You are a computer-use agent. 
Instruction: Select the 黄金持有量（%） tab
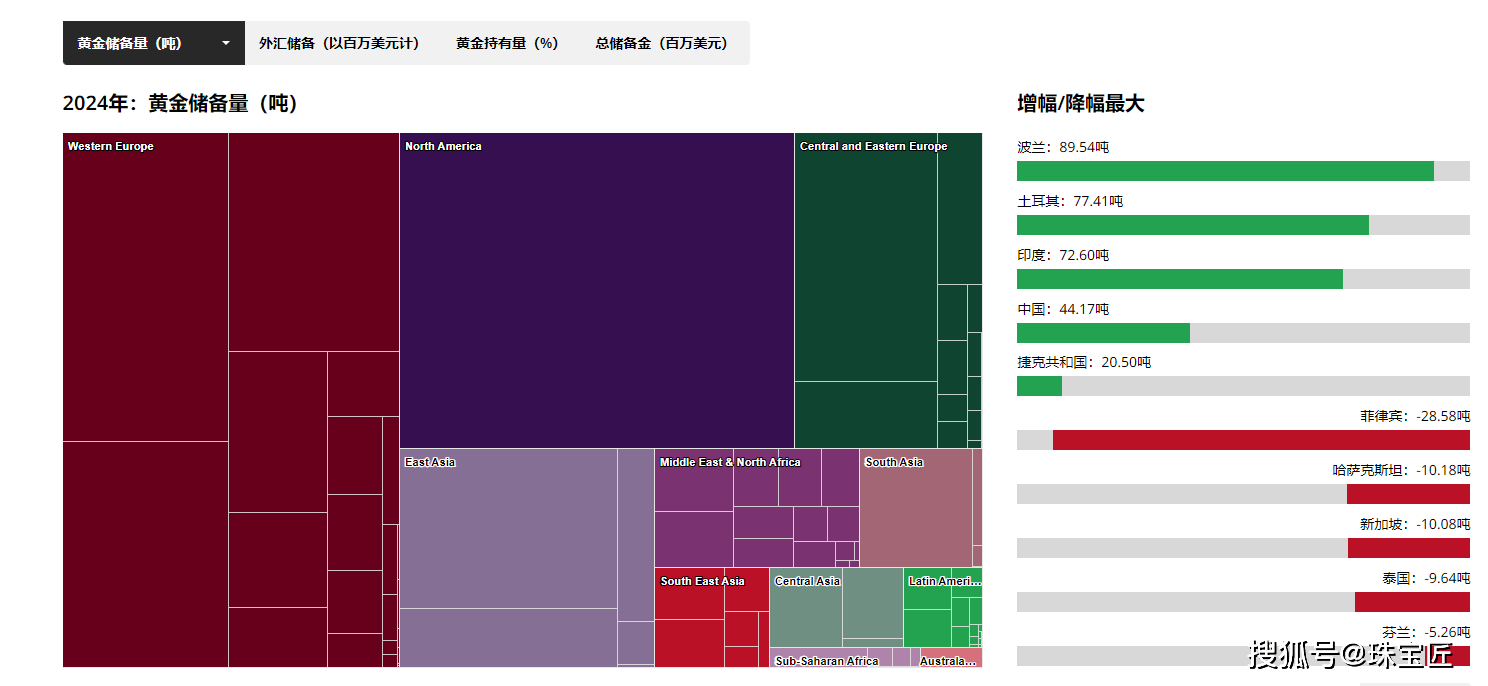[507, 44]
